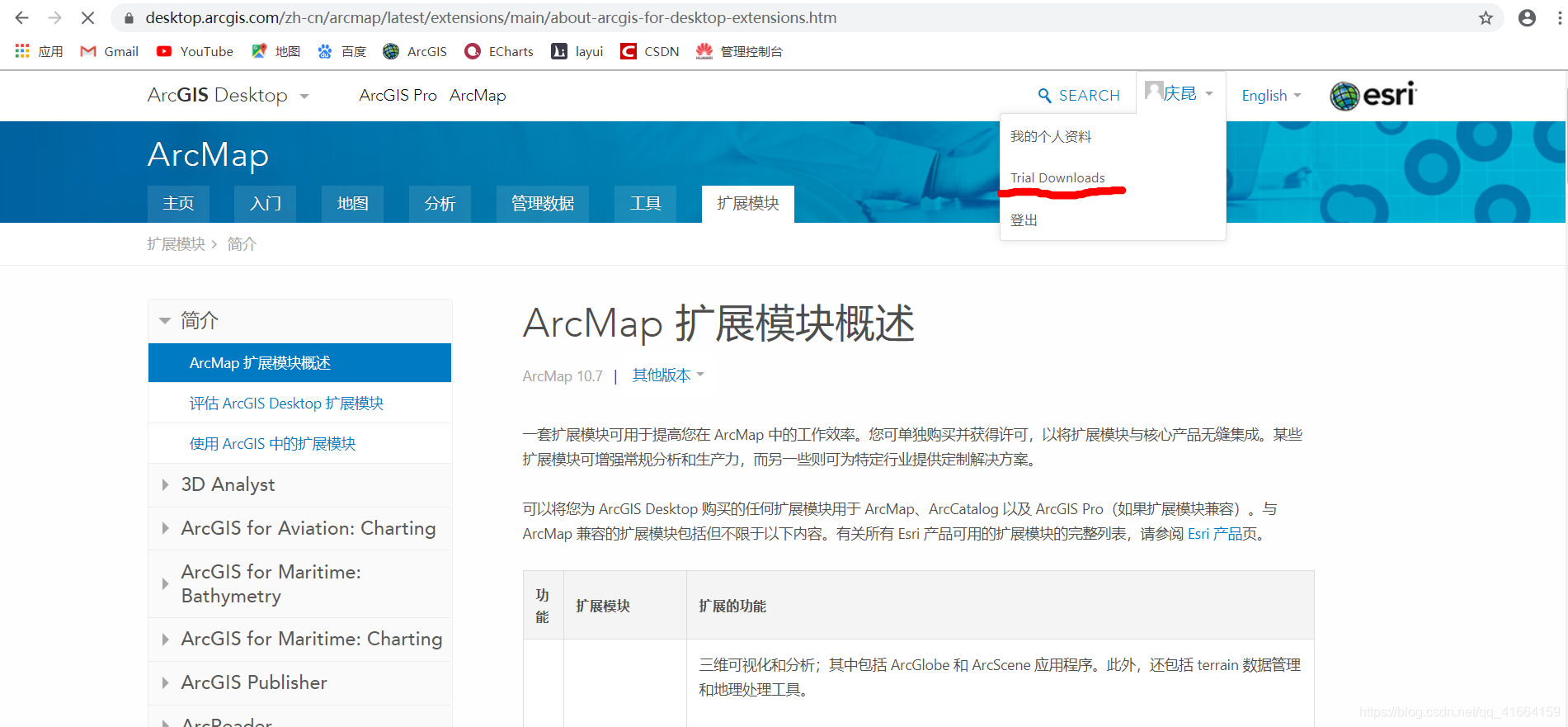Bookmark this page with the star icon
This screenshot has width=1568, height=727.
click(1486, 17)
